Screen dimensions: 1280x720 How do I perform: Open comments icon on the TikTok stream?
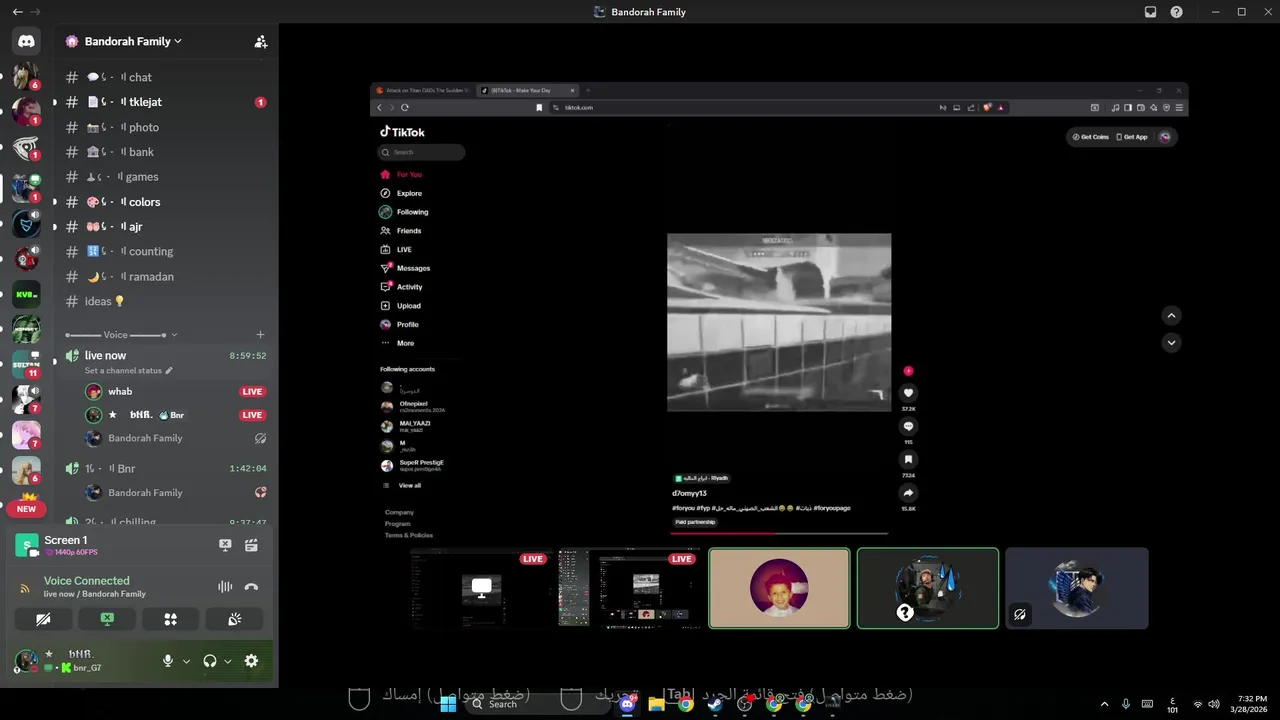pyautogui.click(x=908, y=426)
